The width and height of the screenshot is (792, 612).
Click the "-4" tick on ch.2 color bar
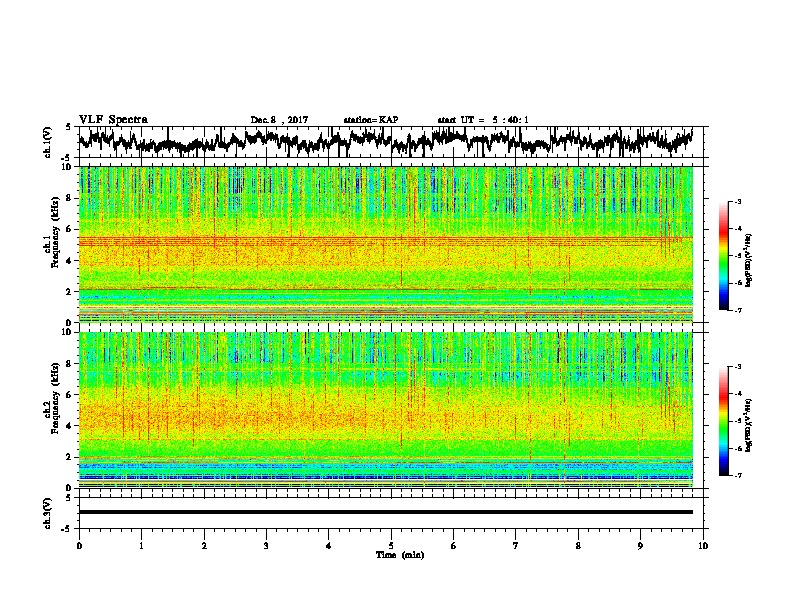(737, 394)
